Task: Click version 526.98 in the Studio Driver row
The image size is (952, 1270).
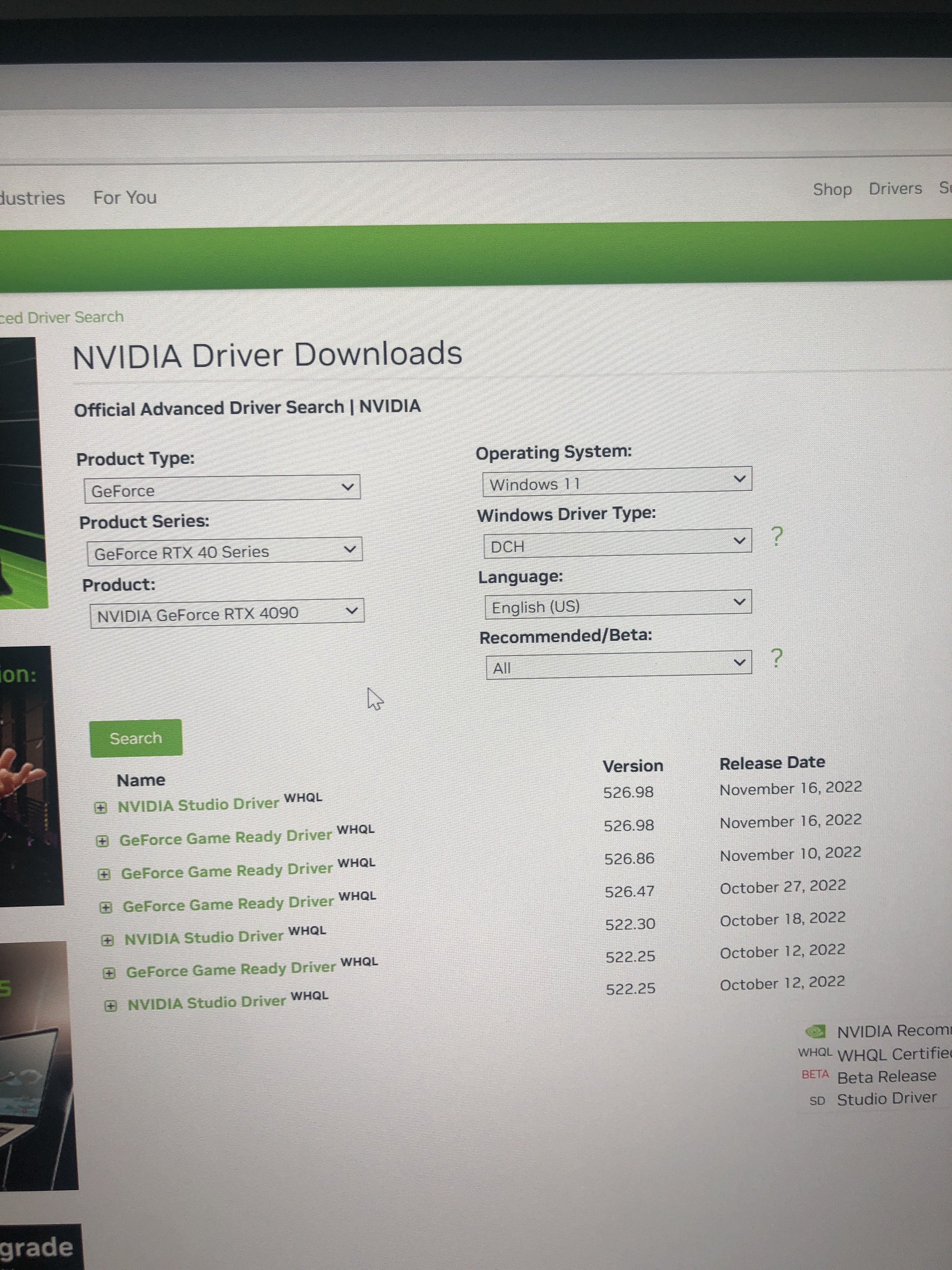Action: (x=628, y=793)
